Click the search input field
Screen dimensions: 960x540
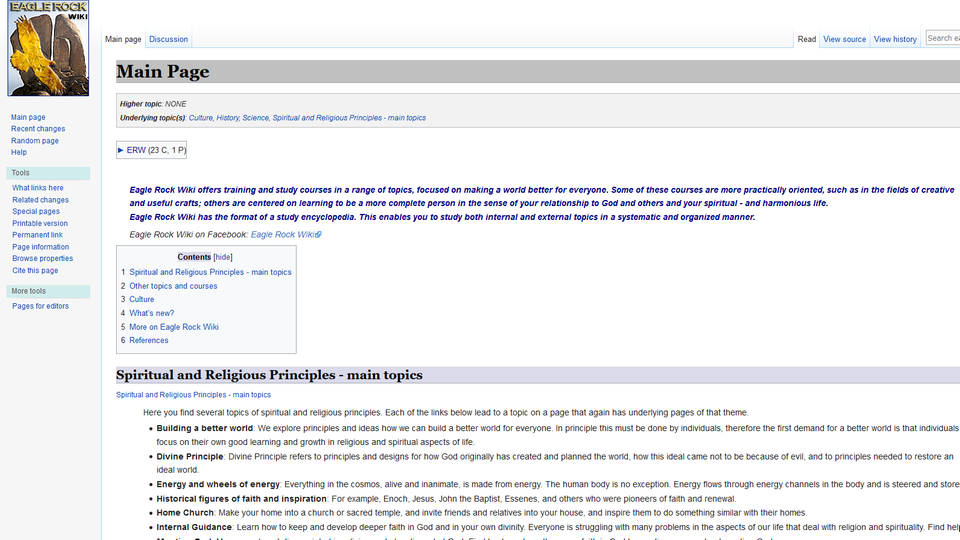[942, 38]
